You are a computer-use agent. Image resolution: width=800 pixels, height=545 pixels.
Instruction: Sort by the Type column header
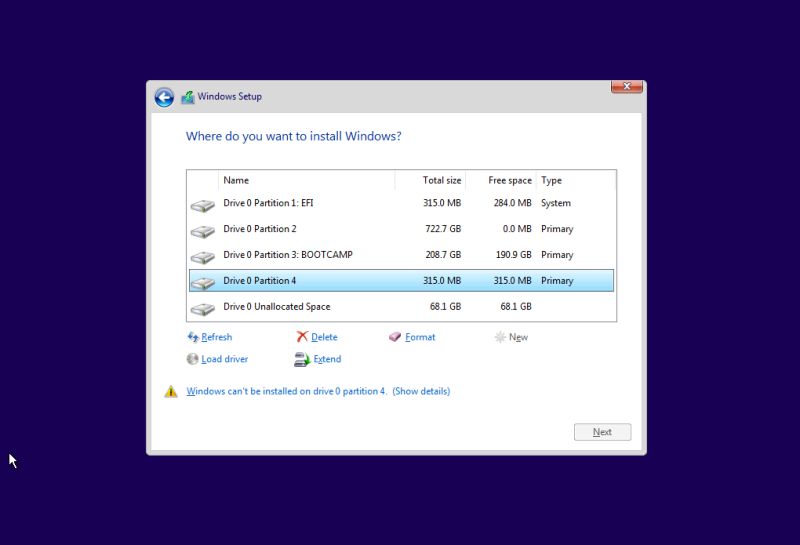pyautogui.click(x=576, y=180)
